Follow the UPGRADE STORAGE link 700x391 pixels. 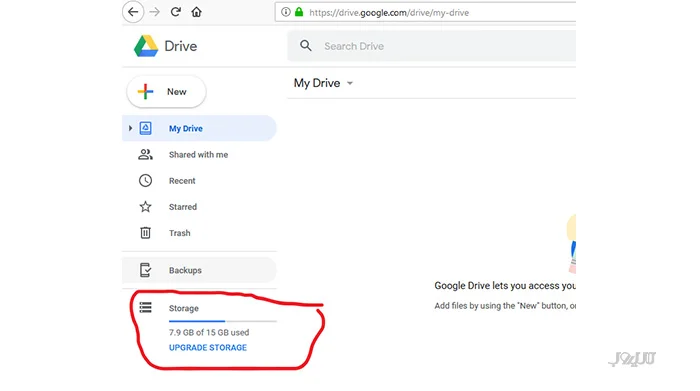[208, 348]
